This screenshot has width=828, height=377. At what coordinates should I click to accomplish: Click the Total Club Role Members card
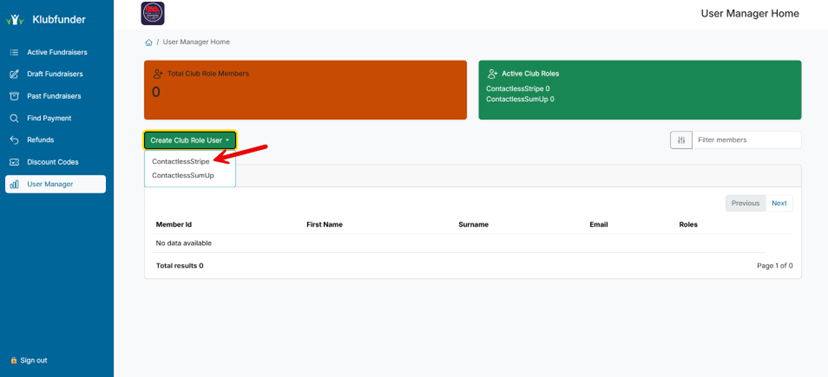coord(305,90)
